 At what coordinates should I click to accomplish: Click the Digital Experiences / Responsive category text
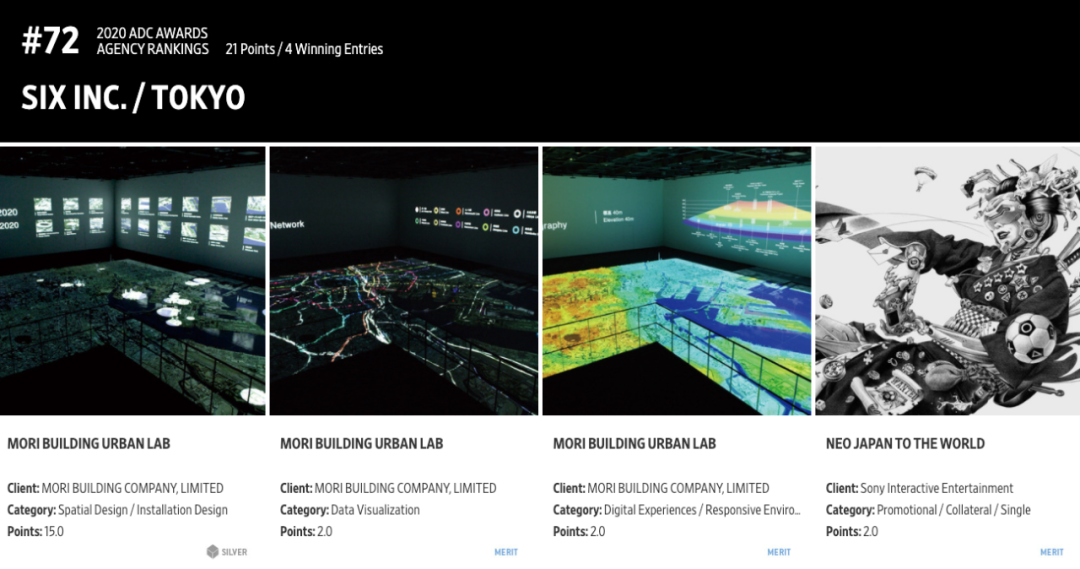702,510
